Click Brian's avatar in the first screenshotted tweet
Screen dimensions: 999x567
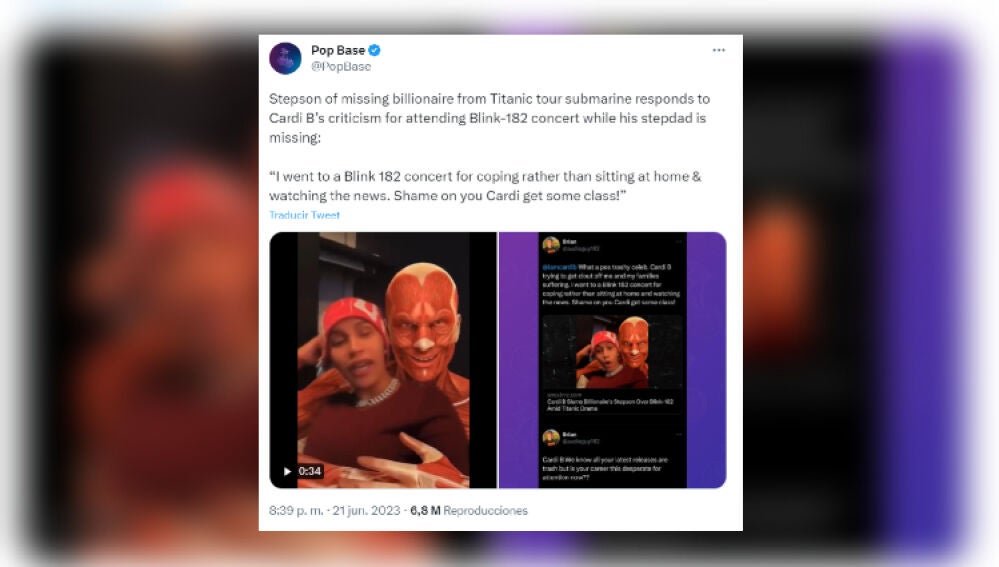(550, 245)
